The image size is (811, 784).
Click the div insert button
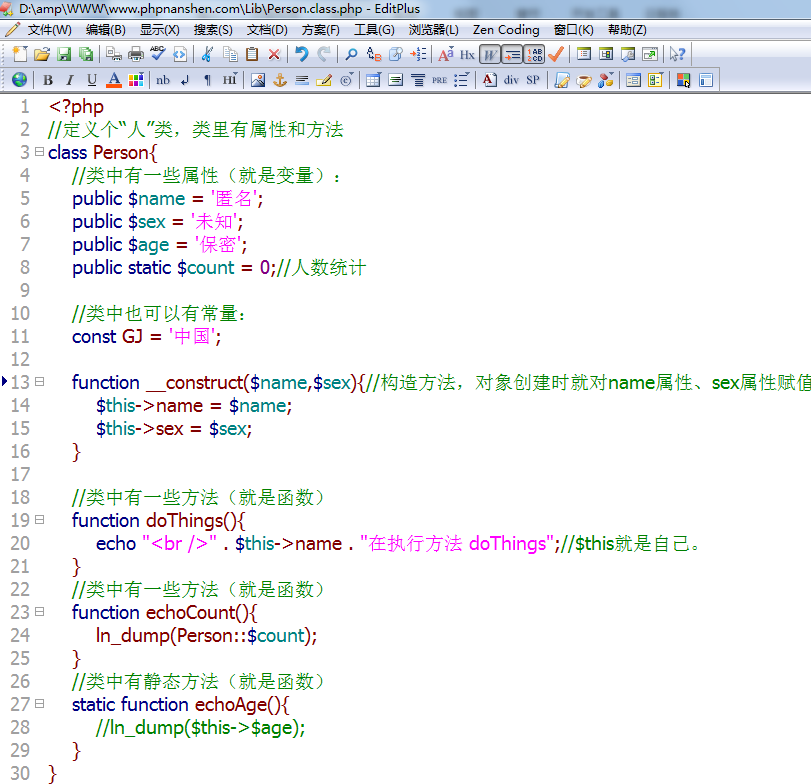(x=512, y=79)
